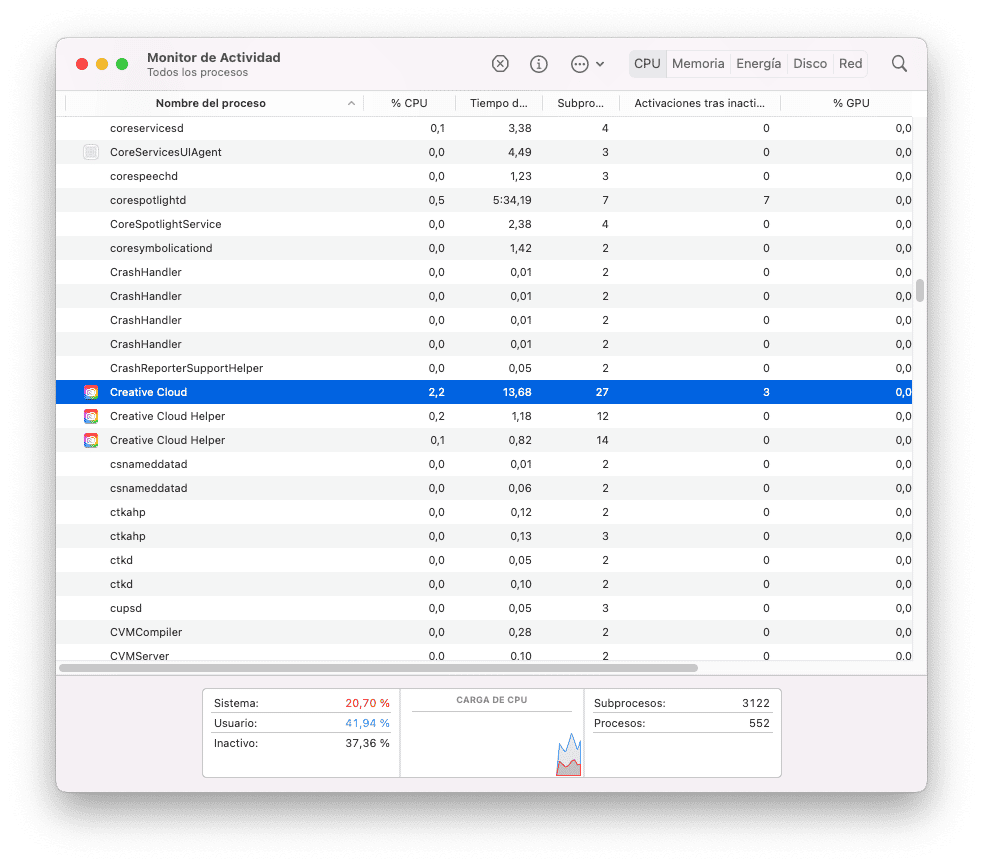Sort by Activaciones tras inacti... column

[700, 103]
